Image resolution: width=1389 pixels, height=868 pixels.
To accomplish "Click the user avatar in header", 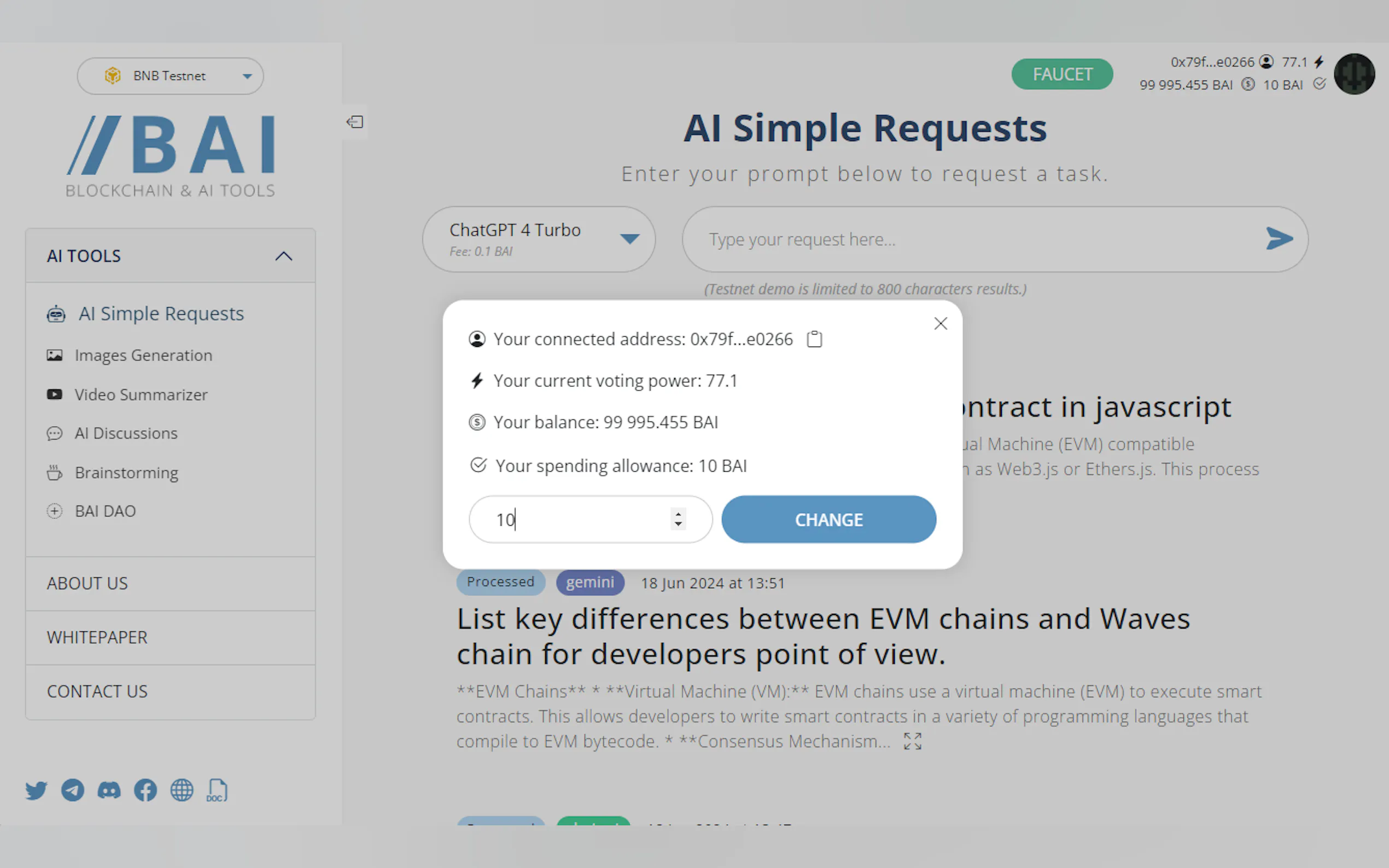I will pos(1354,74).
